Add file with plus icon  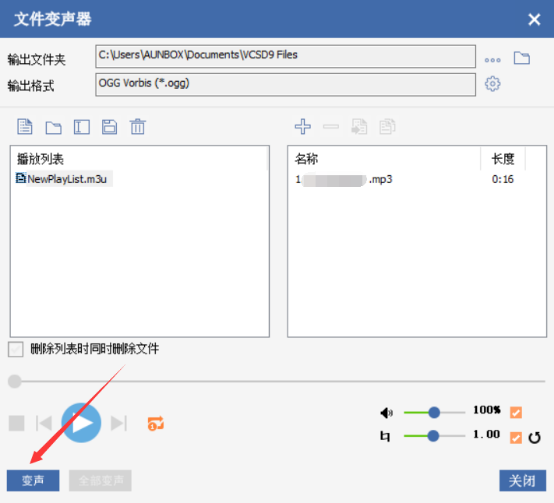303,126
